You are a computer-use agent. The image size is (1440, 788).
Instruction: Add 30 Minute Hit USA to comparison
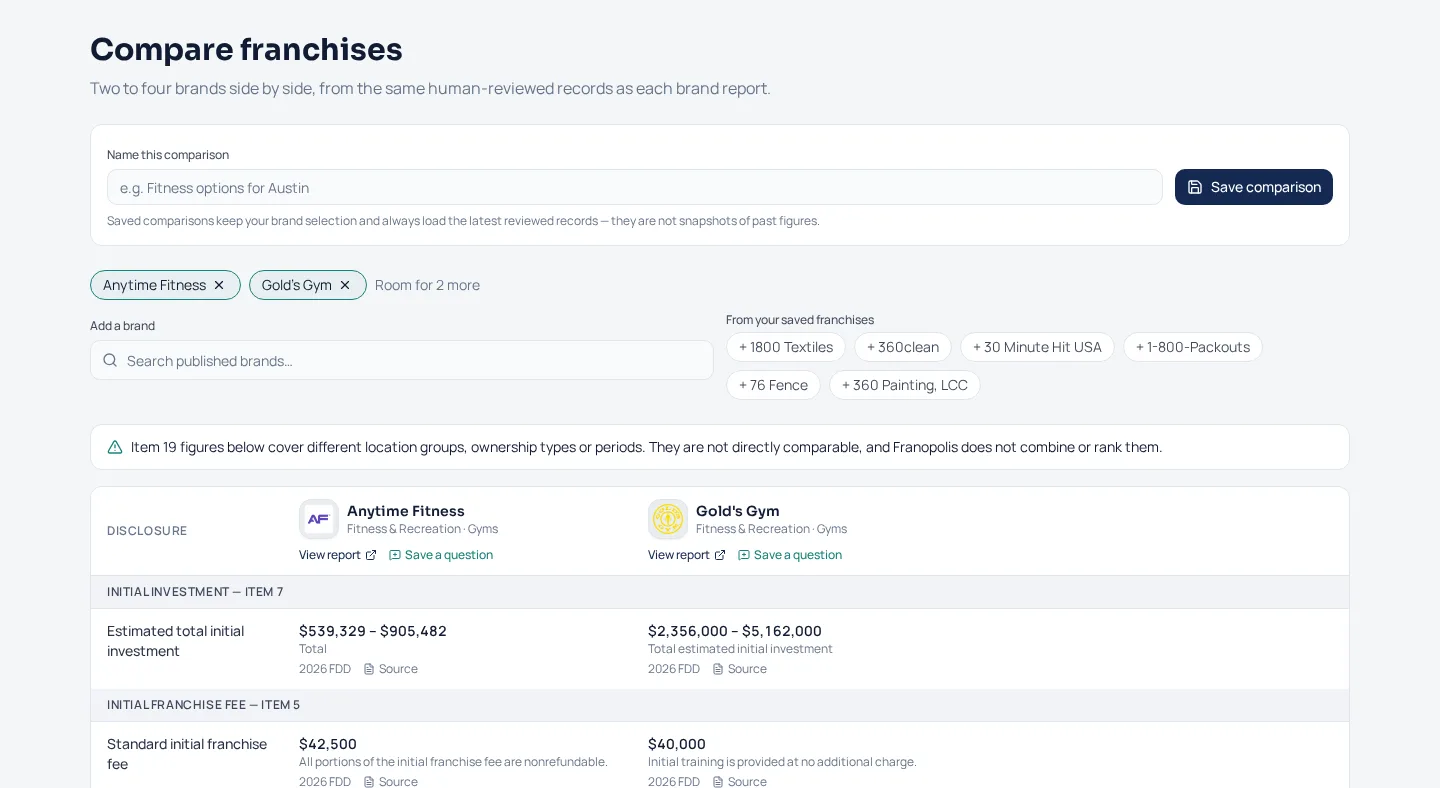1037,347
